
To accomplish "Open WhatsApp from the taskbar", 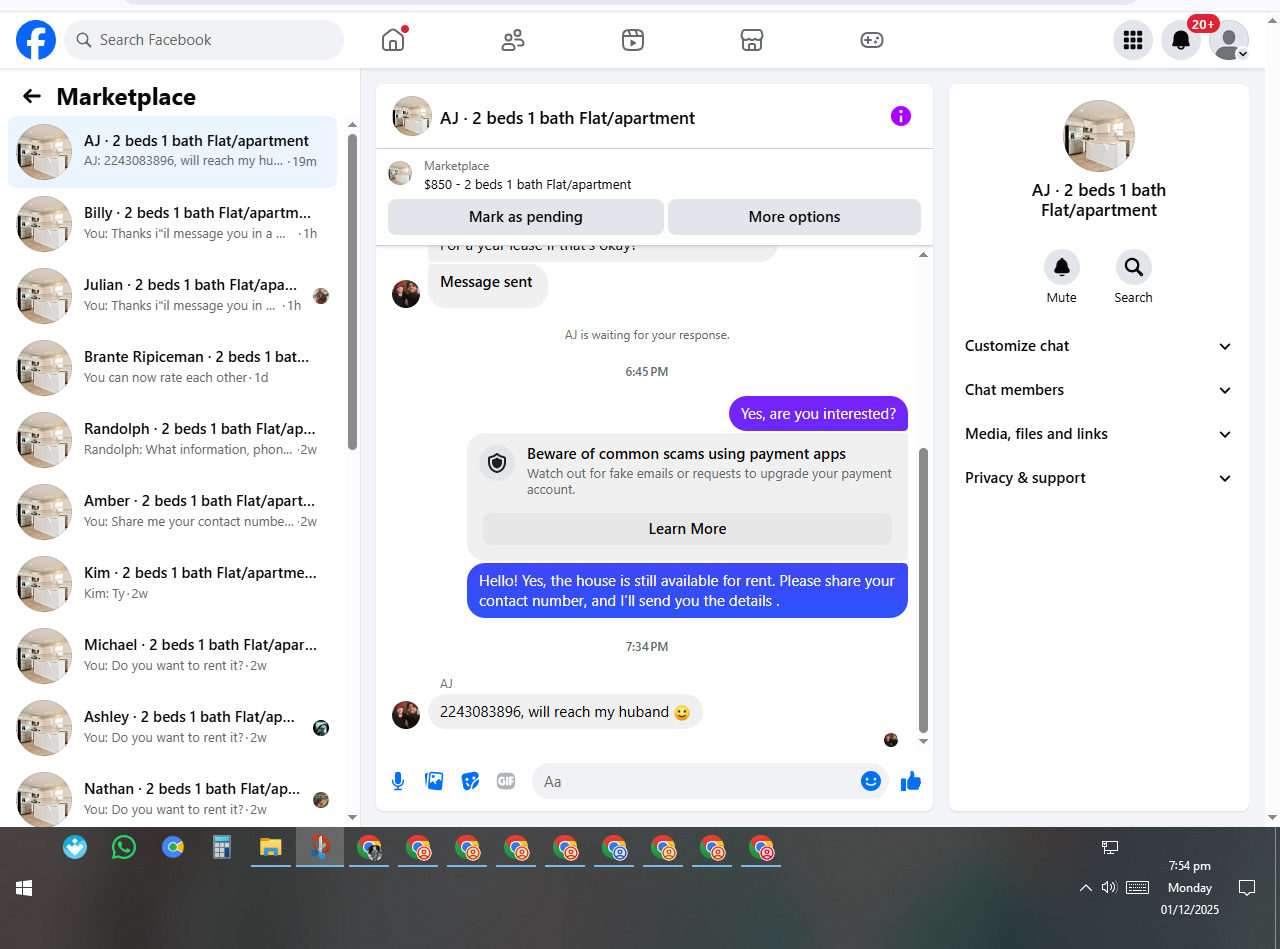I will (124, 848).
